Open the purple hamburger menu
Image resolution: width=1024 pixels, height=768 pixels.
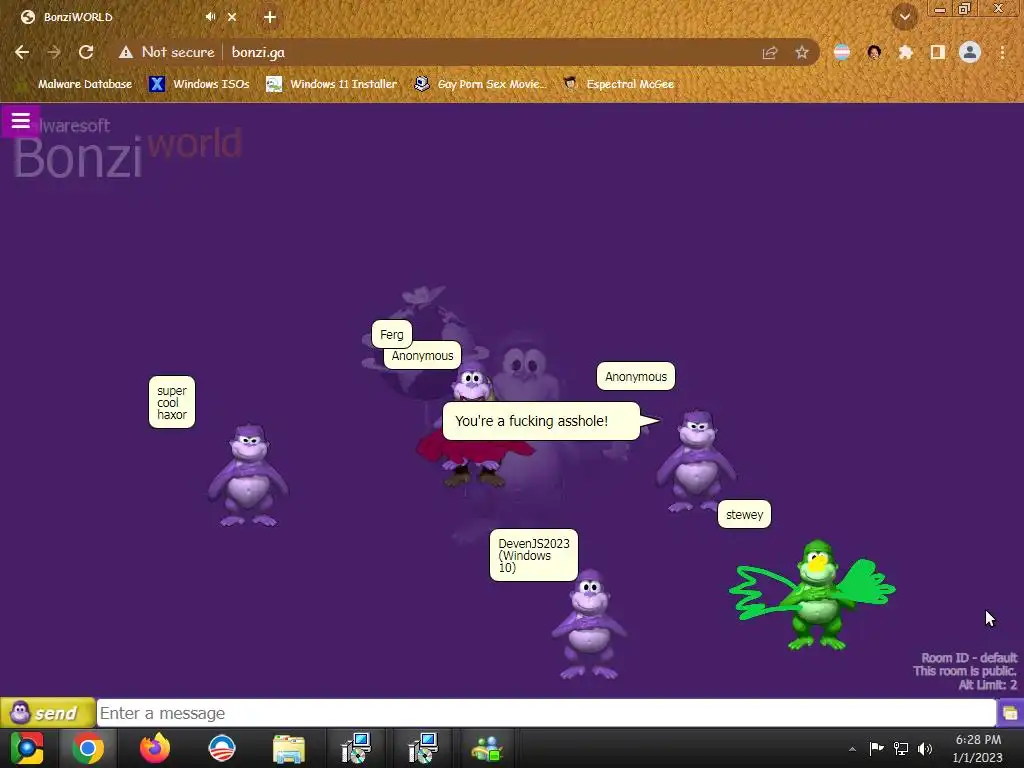(20, 121)
